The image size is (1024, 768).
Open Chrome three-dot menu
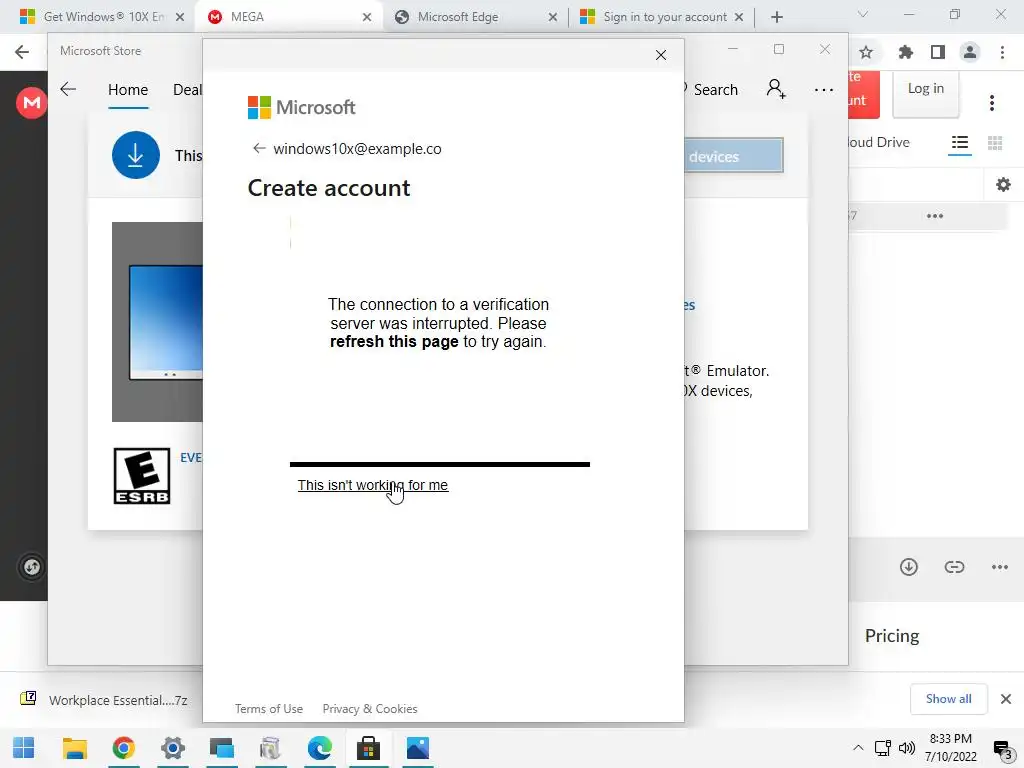pos(1002,52)
